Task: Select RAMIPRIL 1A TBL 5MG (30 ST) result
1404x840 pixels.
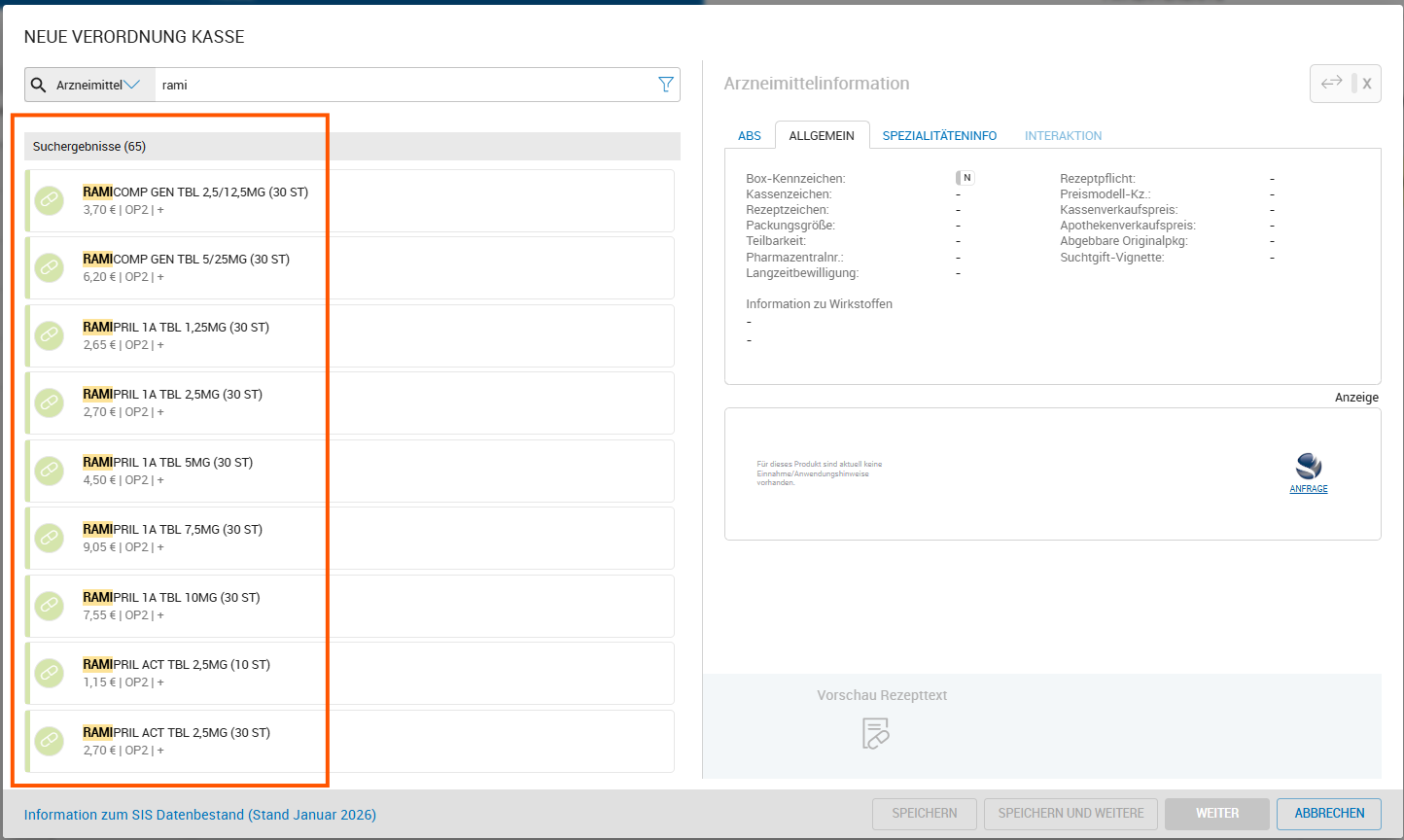Action: [x=350, y=471]
